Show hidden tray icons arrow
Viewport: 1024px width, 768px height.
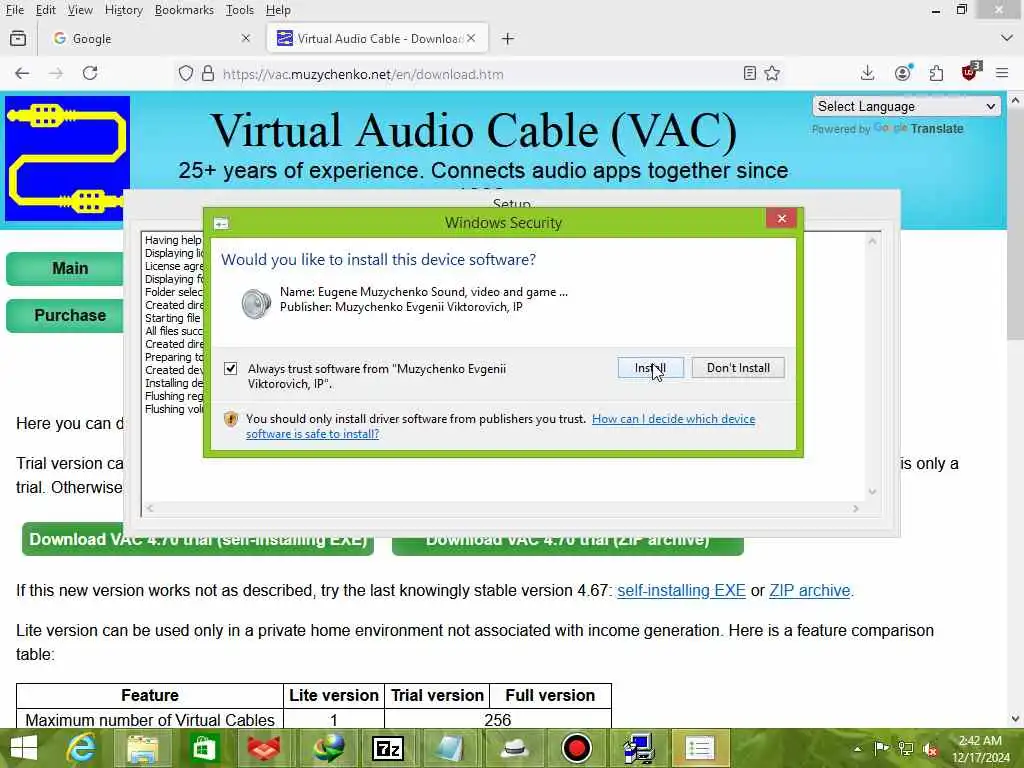tap(857, 749)
